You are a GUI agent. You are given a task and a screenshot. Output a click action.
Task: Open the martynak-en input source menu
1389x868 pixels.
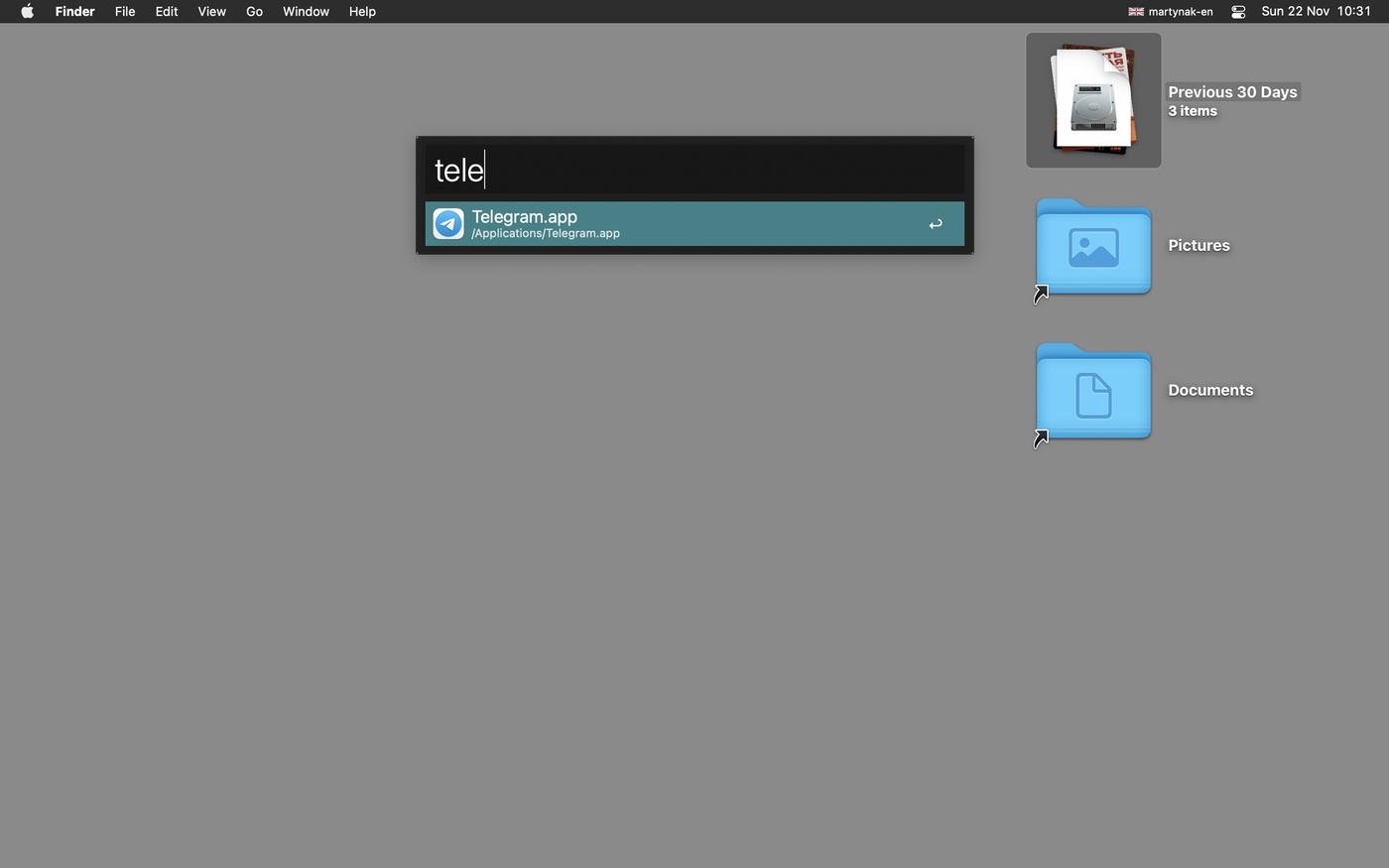point(1180,12)
